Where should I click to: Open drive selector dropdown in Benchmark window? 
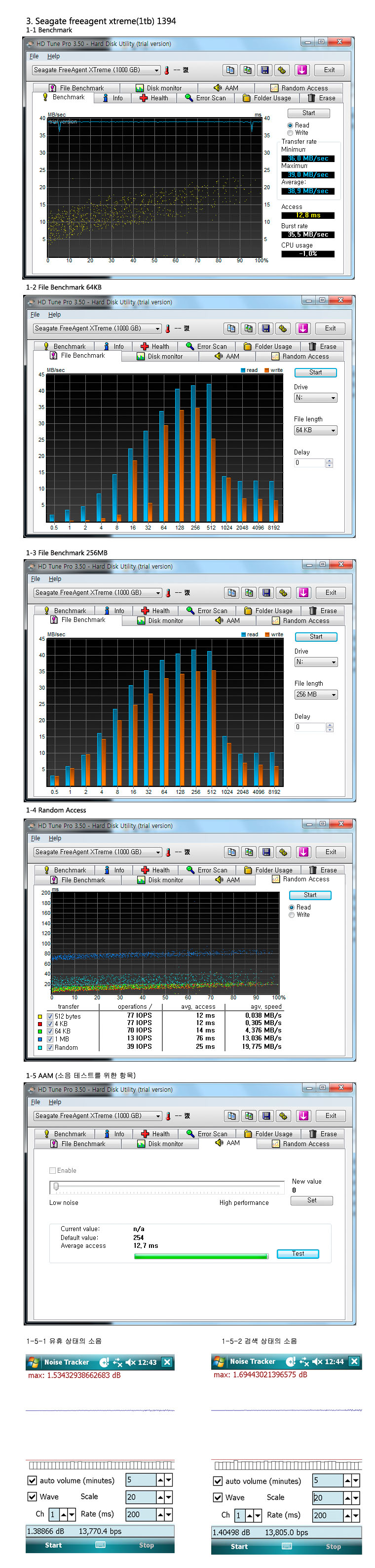click(96, 70)
